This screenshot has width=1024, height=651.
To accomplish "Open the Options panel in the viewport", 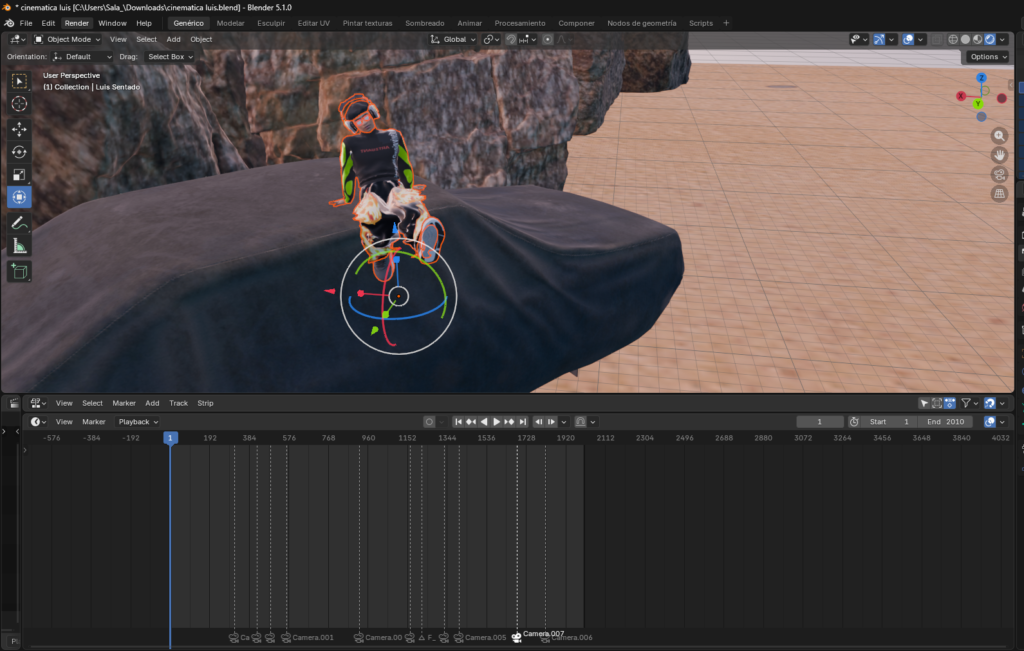I will 987,56.
